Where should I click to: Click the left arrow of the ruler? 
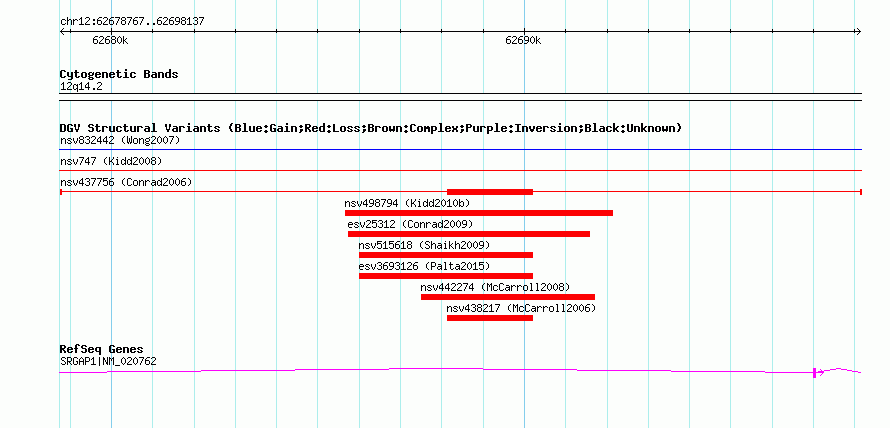pos(63,32)
